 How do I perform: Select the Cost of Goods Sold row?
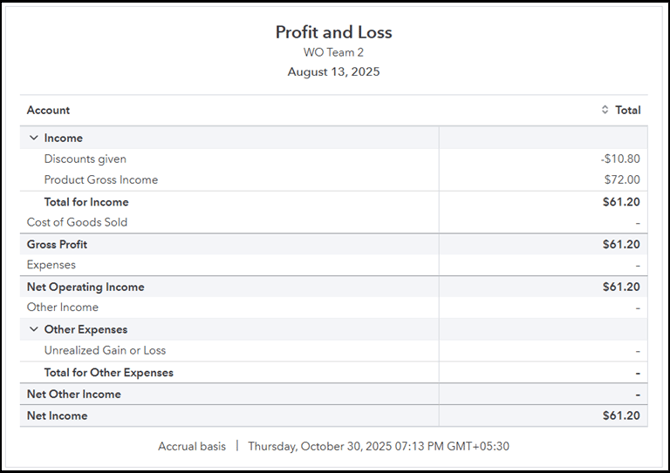coord(77,222)
